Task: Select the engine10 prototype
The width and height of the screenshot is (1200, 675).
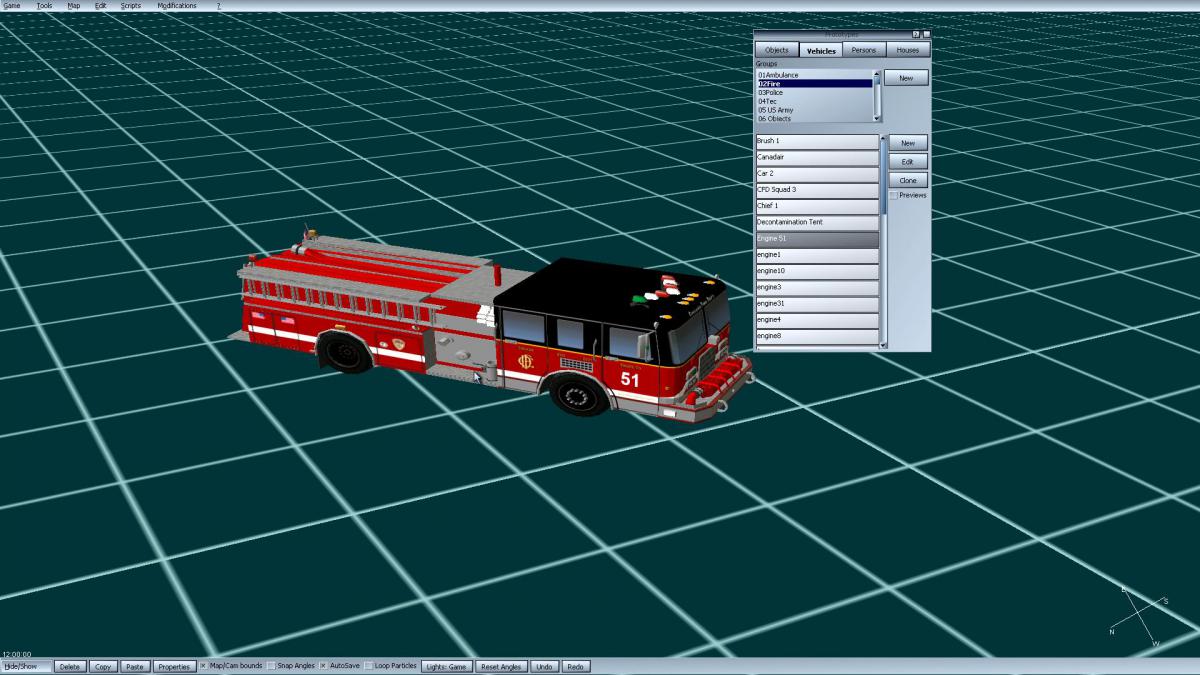Action: [x=817, y=271]
